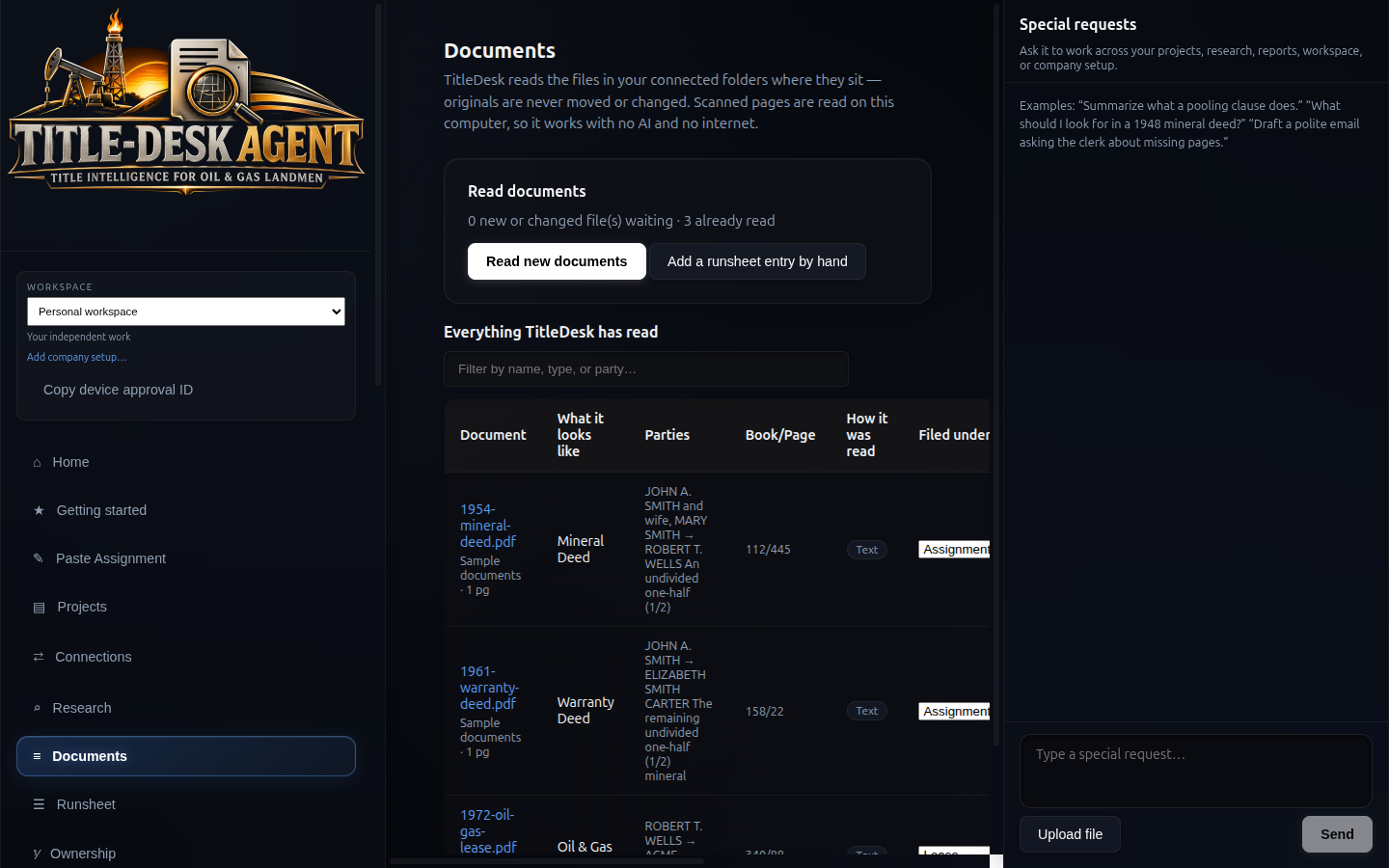1389x868 pixels.
Task: Click Special requests heading
Action: [1077, 24]
